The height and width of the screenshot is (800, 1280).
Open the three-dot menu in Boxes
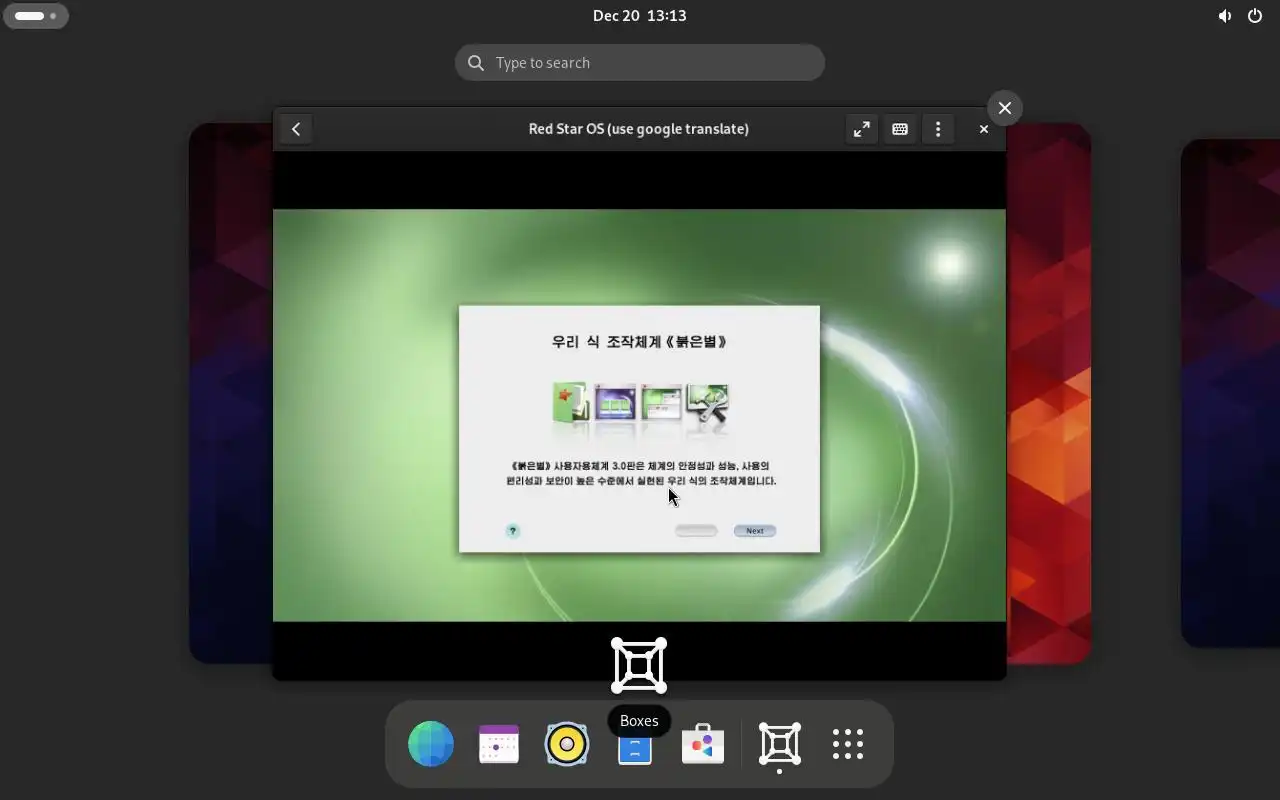tap(938, 129)
